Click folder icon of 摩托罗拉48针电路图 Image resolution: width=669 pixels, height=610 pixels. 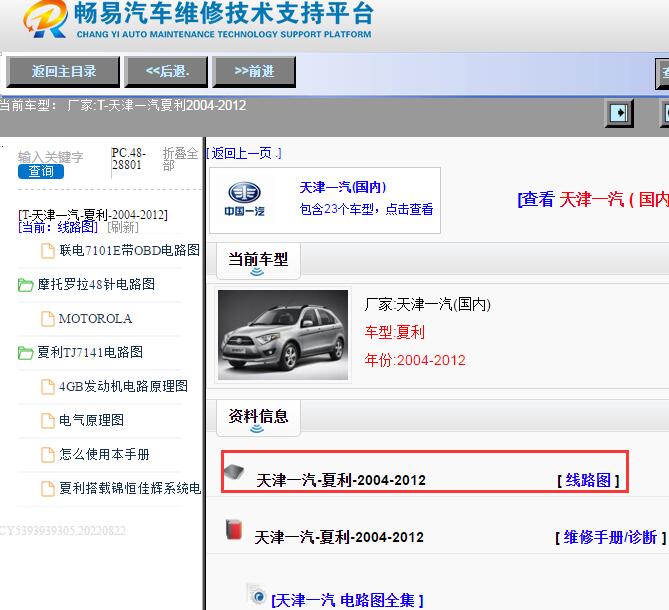(x=26, y=285)
